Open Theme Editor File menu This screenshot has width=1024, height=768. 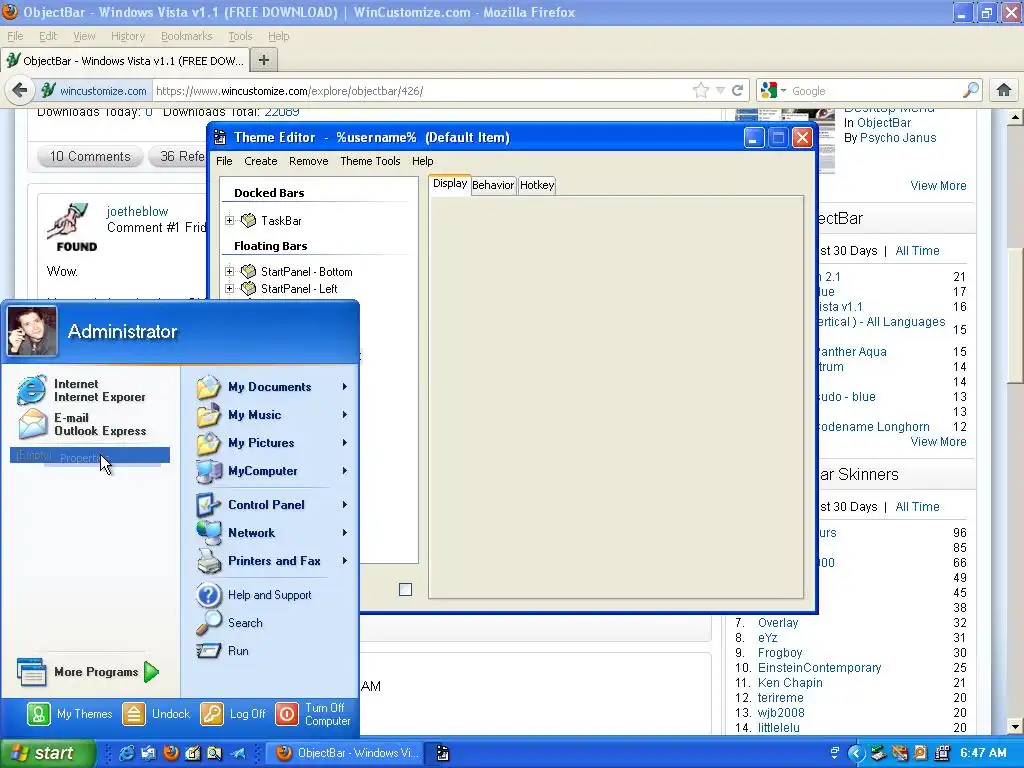click(224, 161)
